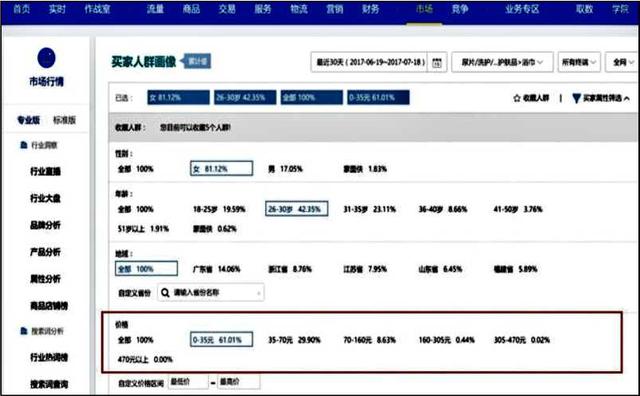Image resolution: width=640 pixels, height=396 pixels.
Task: Open 业务专区 in top navigation
Action: 522,9
